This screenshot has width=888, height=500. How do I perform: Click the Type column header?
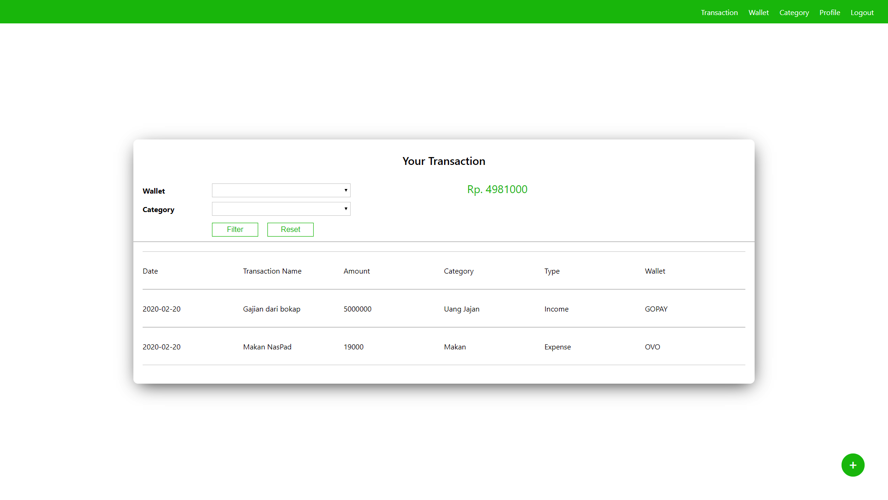(552, 271)
